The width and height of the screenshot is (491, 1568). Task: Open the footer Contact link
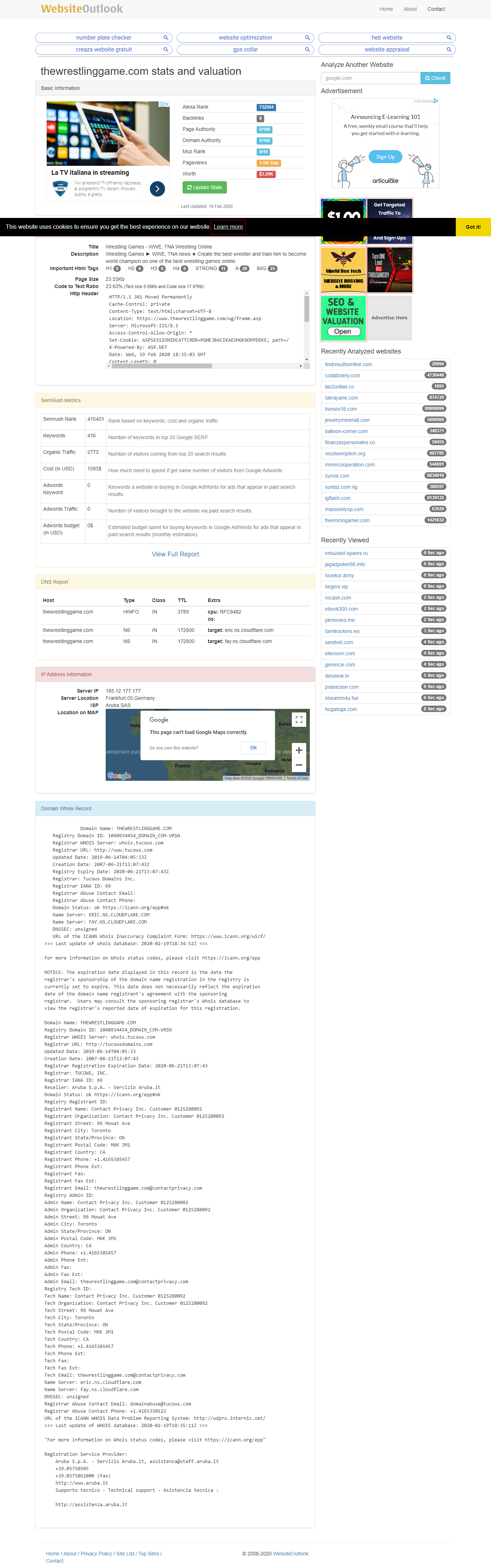(x=55, y=1561)
